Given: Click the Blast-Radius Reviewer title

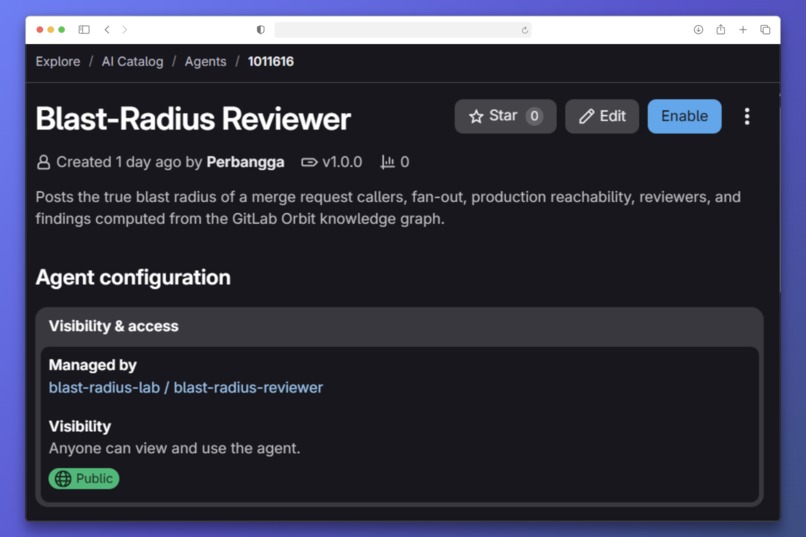Looking at the screenshot, I should [193, 119].
